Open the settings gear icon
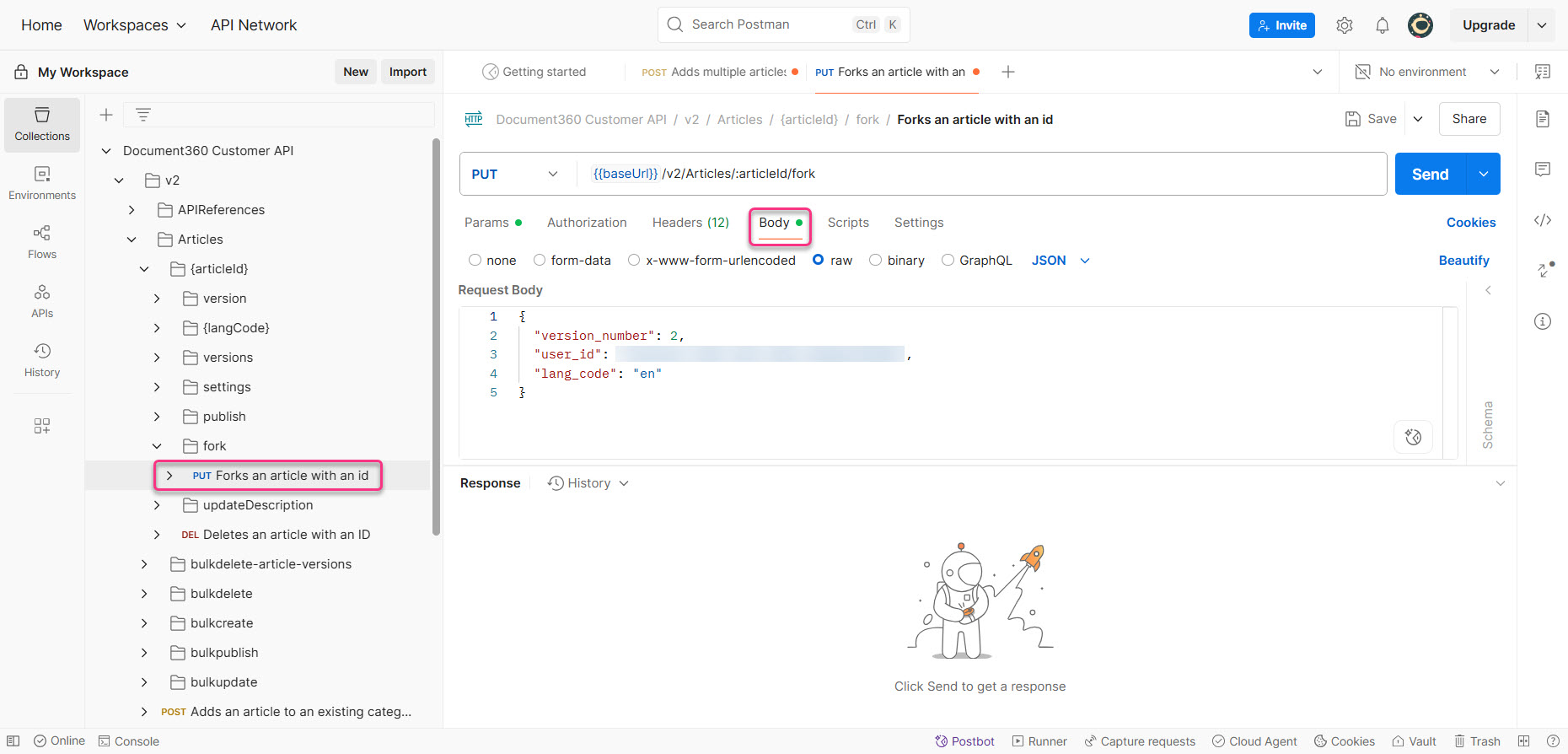Screen dimensions: 1568x754 point(1345,25)
